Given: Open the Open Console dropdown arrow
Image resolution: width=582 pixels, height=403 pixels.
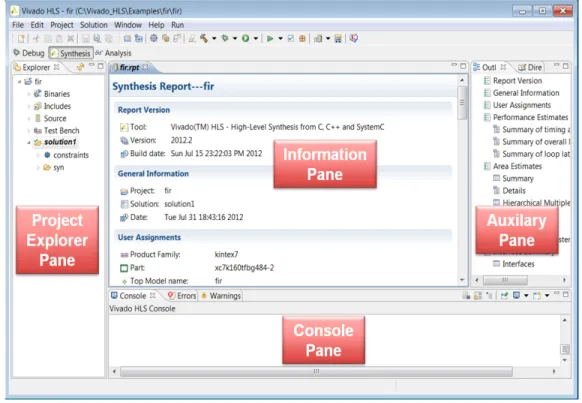Looking at the screenshot, I should coord(547,295).
